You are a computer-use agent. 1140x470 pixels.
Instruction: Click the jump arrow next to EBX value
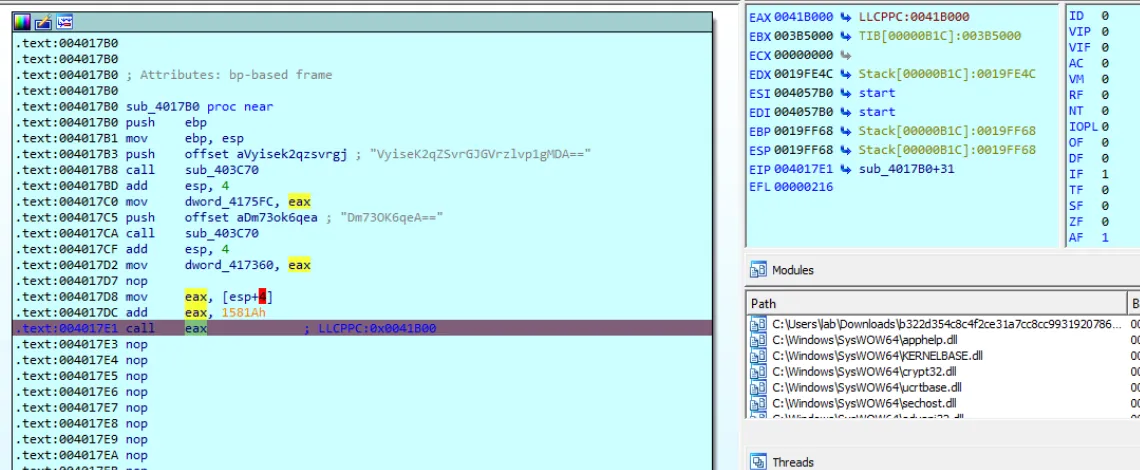pos(846,36)
